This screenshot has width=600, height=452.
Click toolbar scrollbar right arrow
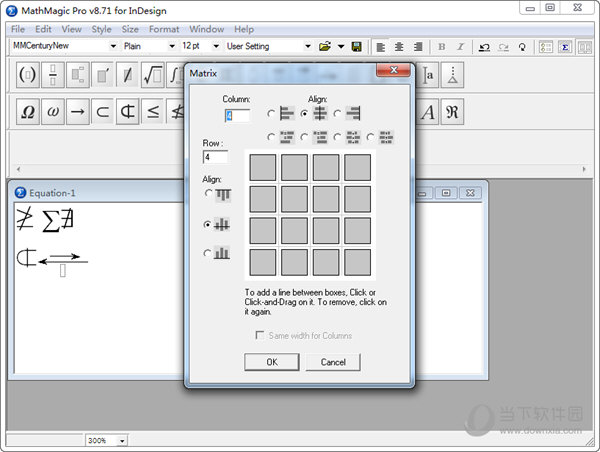pos(584,169)
